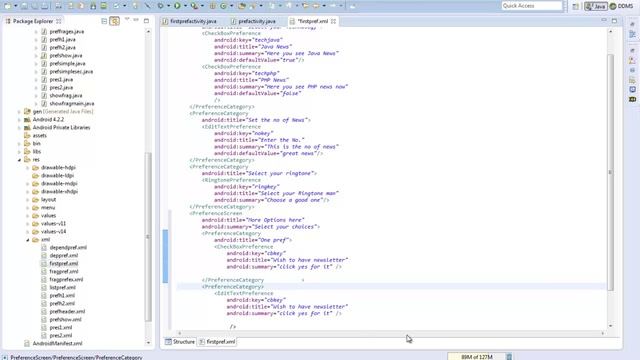Click the Print toolbar icon

click(x=44, y=6)
